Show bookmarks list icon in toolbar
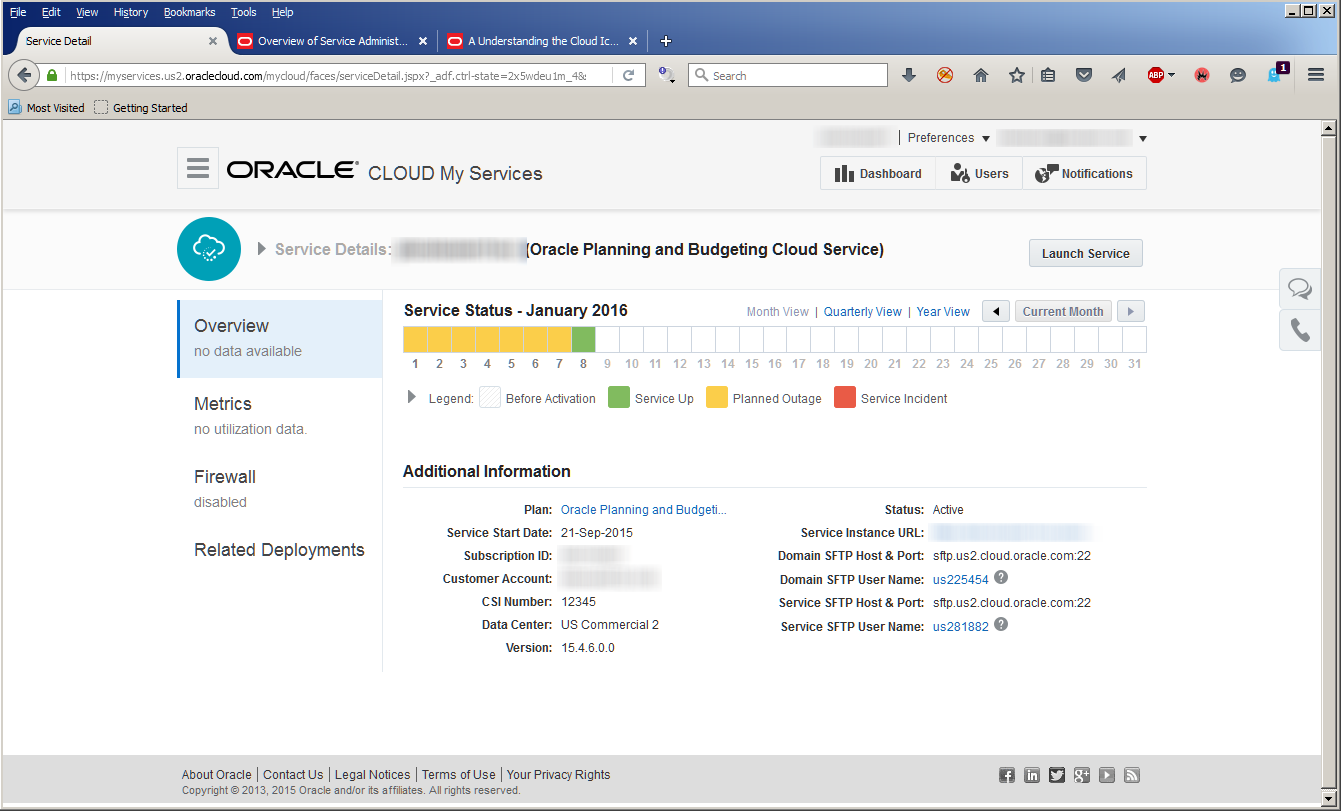The height and width of the screenshot is (811, 1341). click(1048, 75)
